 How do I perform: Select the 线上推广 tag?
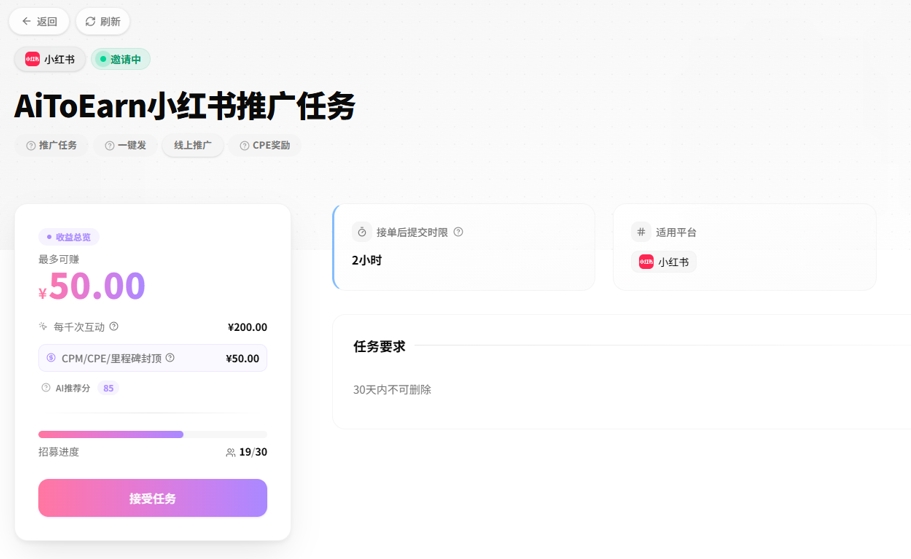(193, 145)
